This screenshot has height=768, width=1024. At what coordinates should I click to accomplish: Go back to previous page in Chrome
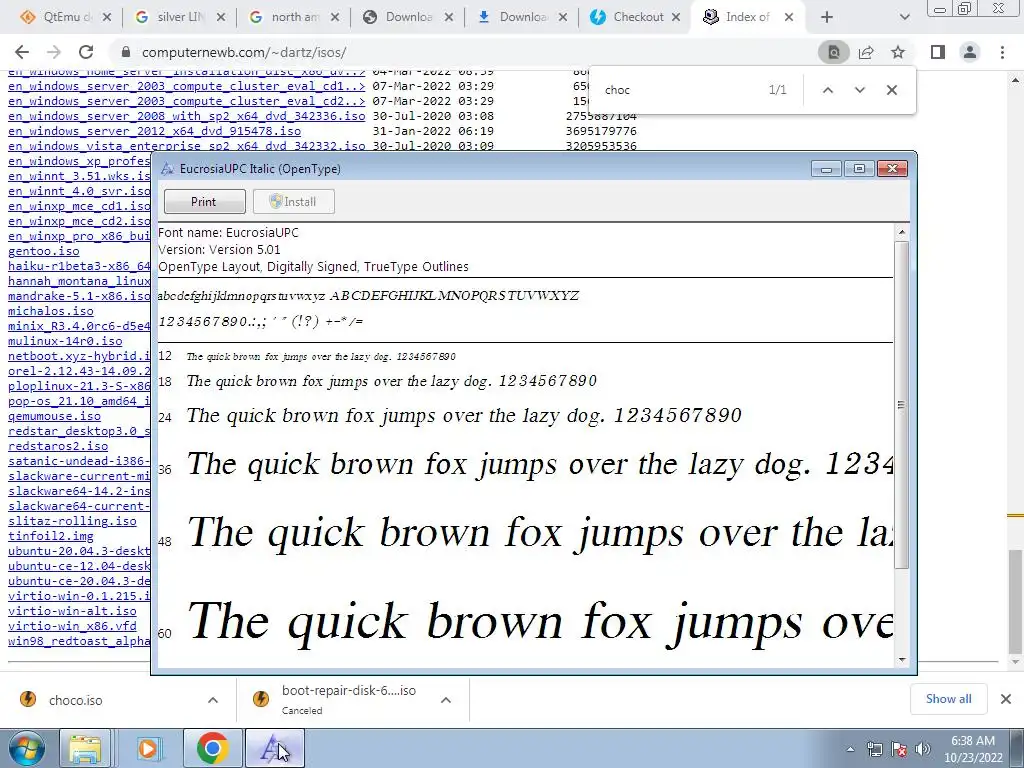[x=22, y=52]
